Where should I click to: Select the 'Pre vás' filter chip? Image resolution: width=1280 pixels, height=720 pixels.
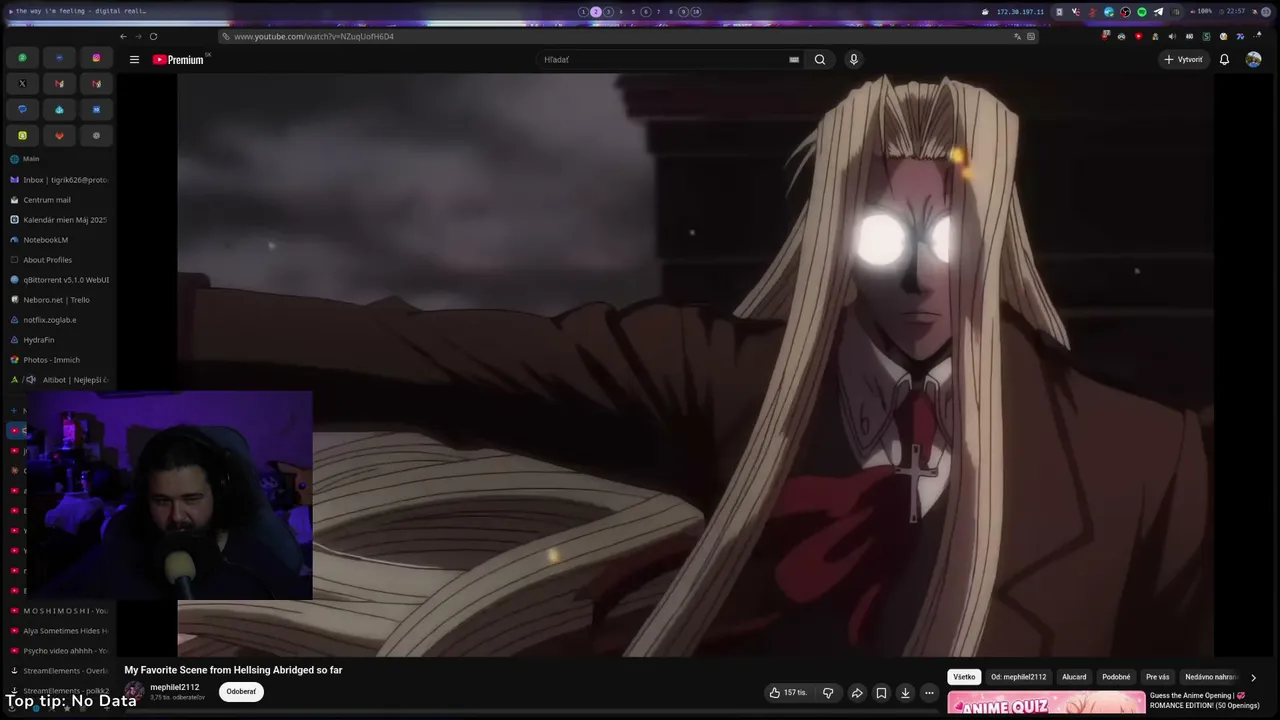(1157, 677)
